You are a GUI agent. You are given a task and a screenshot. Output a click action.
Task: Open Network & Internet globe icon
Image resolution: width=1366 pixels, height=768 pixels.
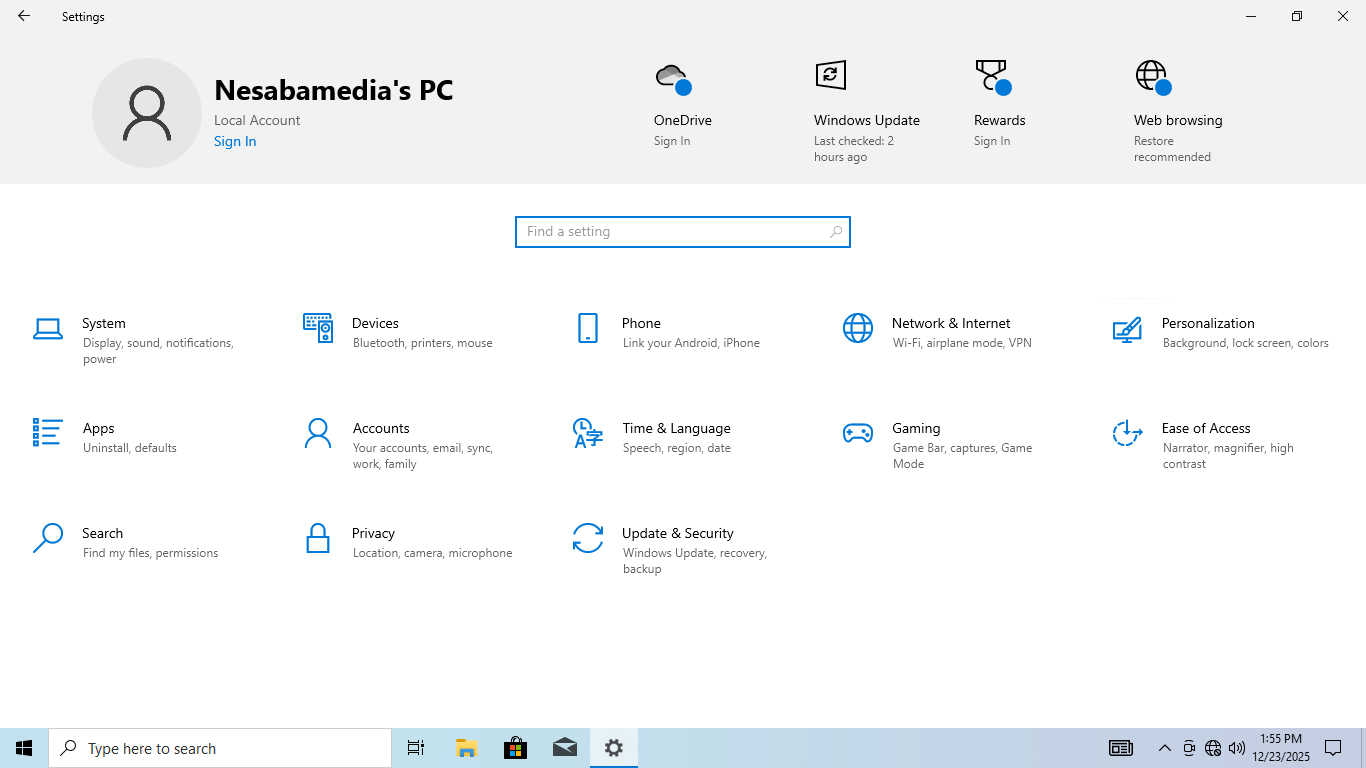[x=858, y=328]
